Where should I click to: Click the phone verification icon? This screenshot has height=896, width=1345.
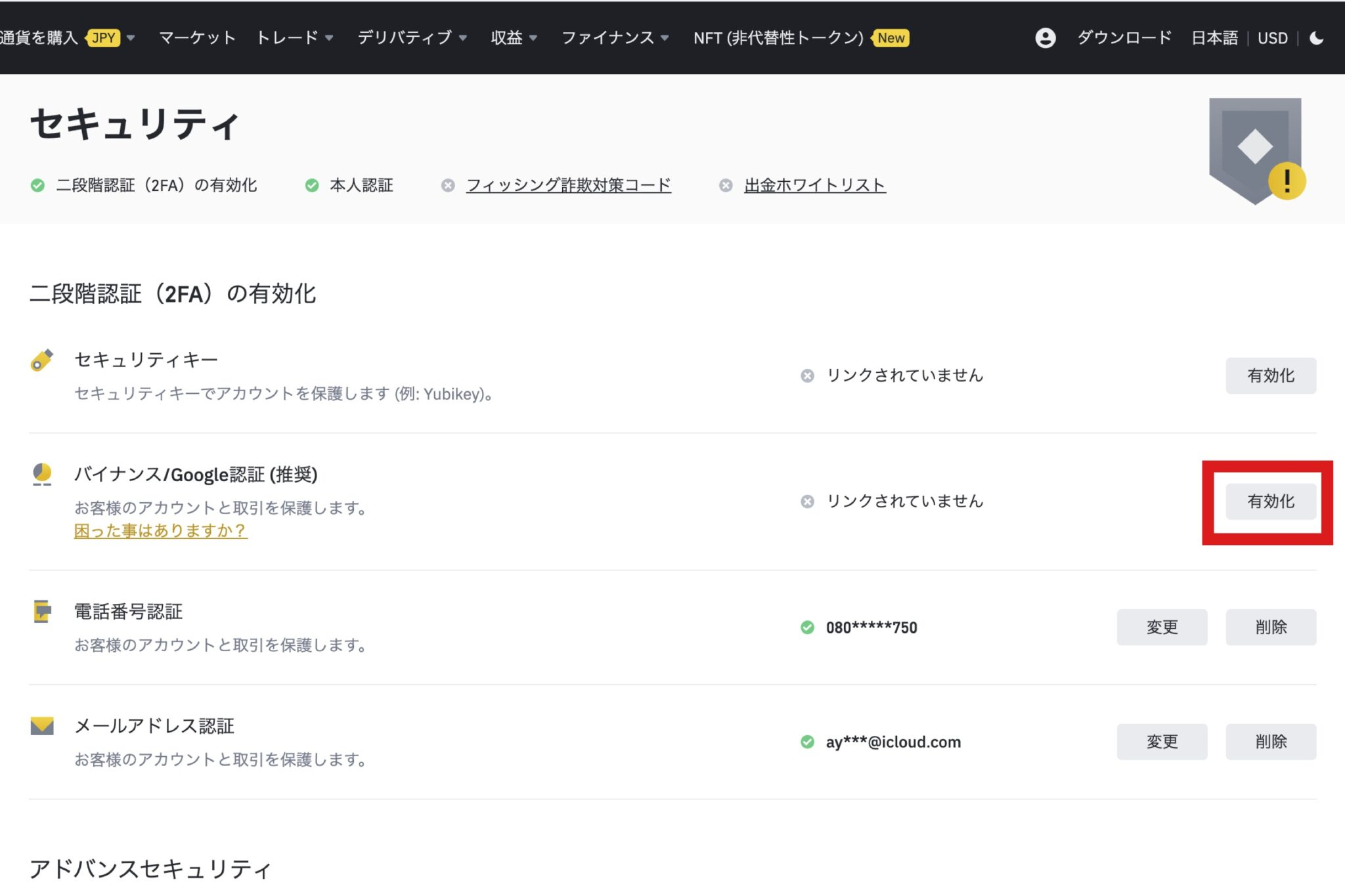pos(42,611)
